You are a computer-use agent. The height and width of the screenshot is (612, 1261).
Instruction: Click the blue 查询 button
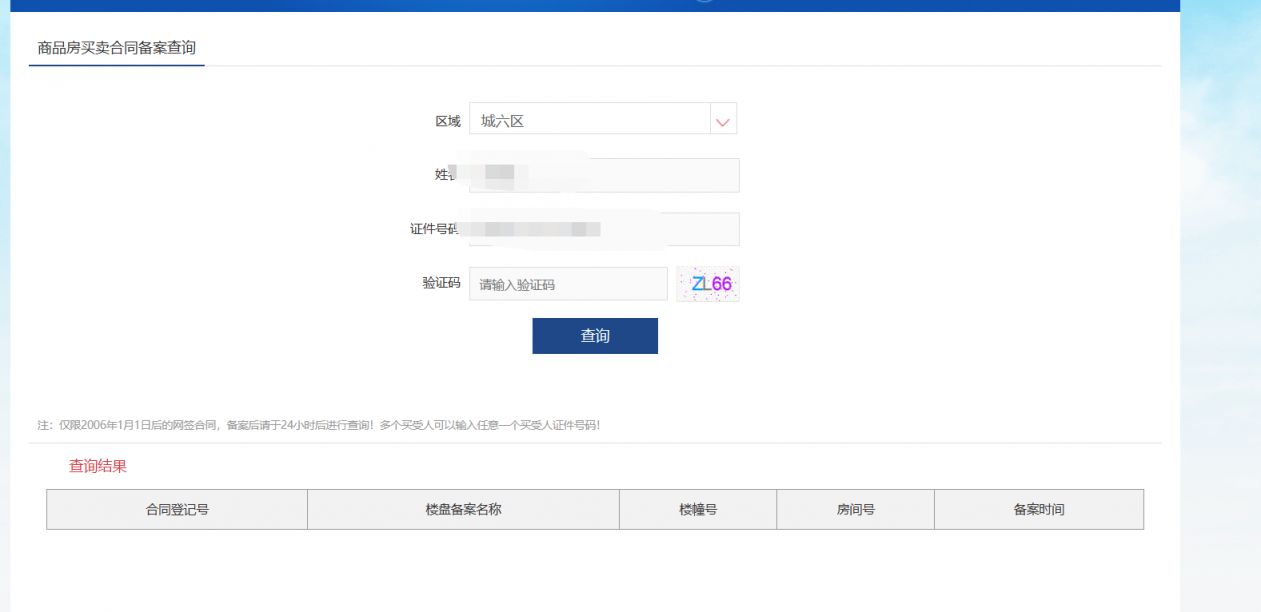pos(595,336)
